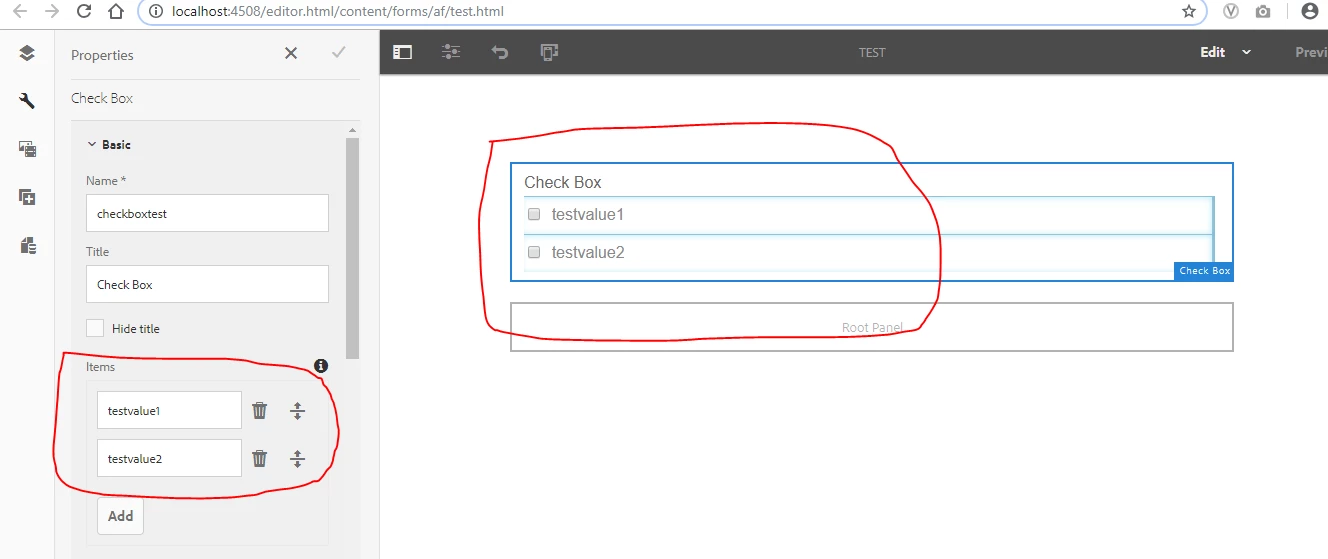Select the Check Box component label tag

click(1204, 271)
